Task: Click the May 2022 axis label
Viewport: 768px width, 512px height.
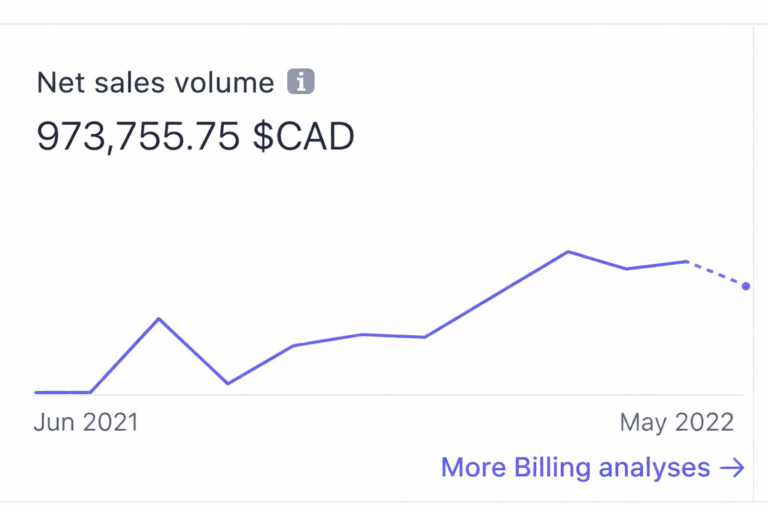Action: [x=677, y=422]
